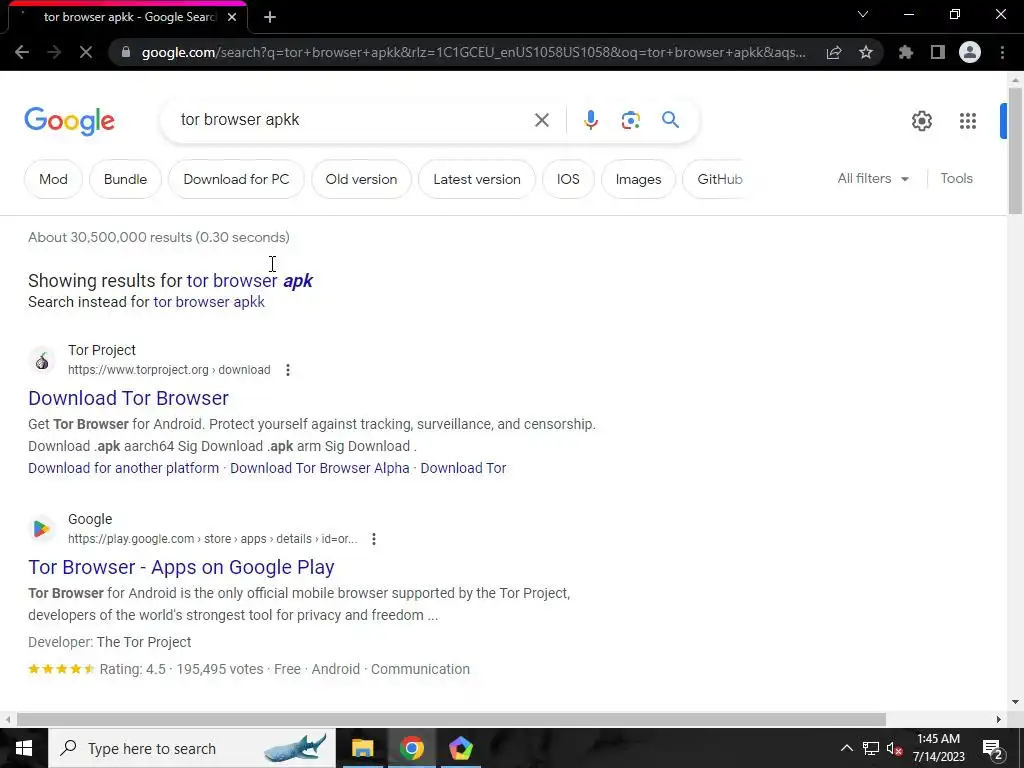This screenshot has width=1024, height=768.
Task: Click the vertical scrollbar thumb
Action: pos(1015,150)
